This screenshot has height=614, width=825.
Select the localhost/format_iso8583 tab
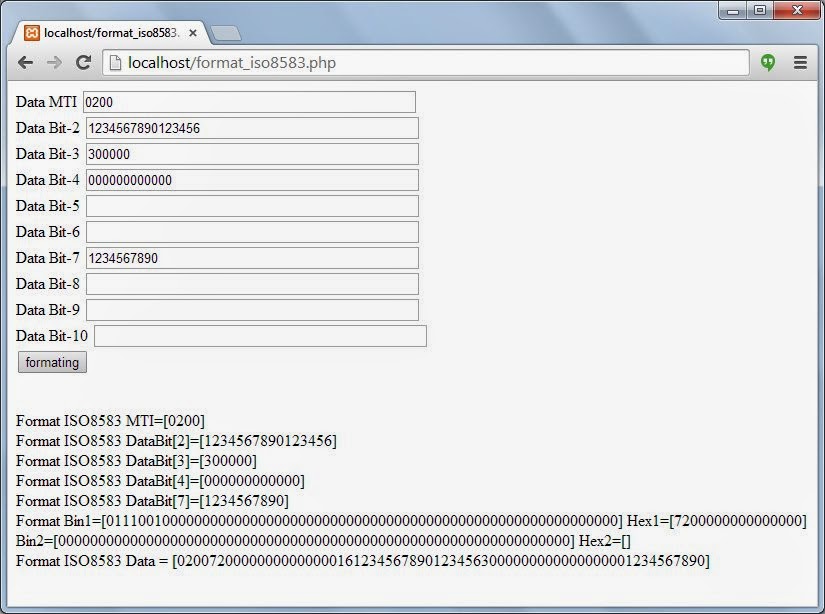(110, 33)
